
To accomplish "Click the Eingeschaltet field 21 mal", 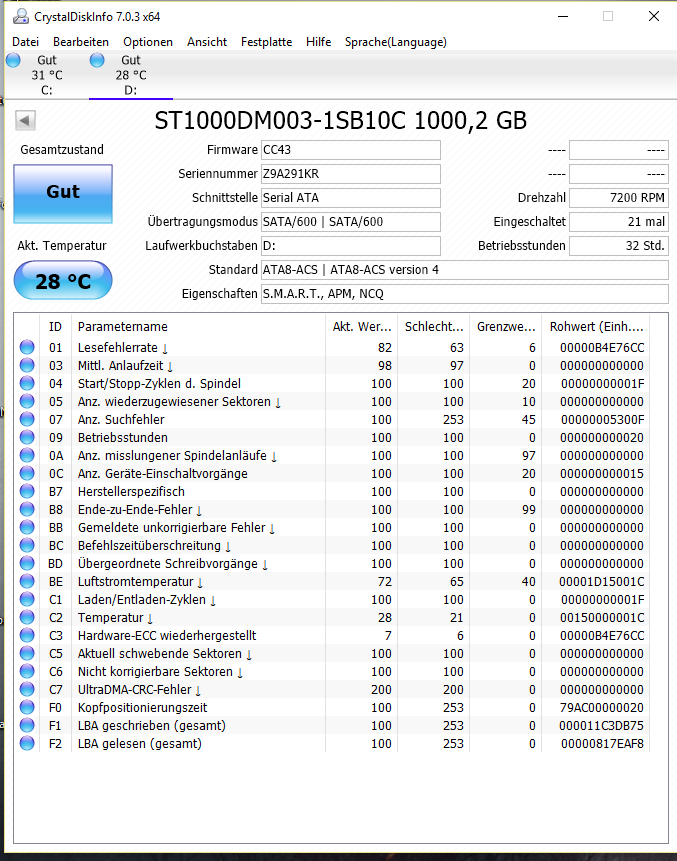I will pyautogui.click(x=619, y=222).
